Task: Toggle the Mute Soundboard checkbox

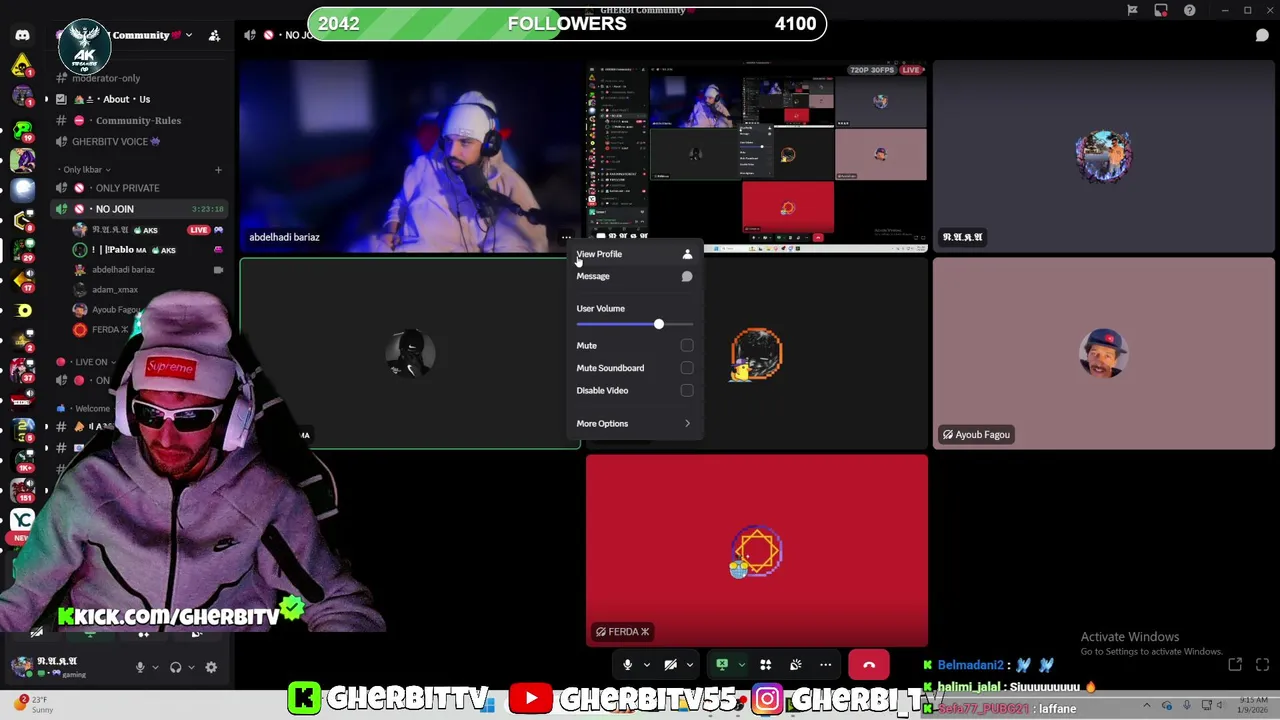Action: click(687, 368)
